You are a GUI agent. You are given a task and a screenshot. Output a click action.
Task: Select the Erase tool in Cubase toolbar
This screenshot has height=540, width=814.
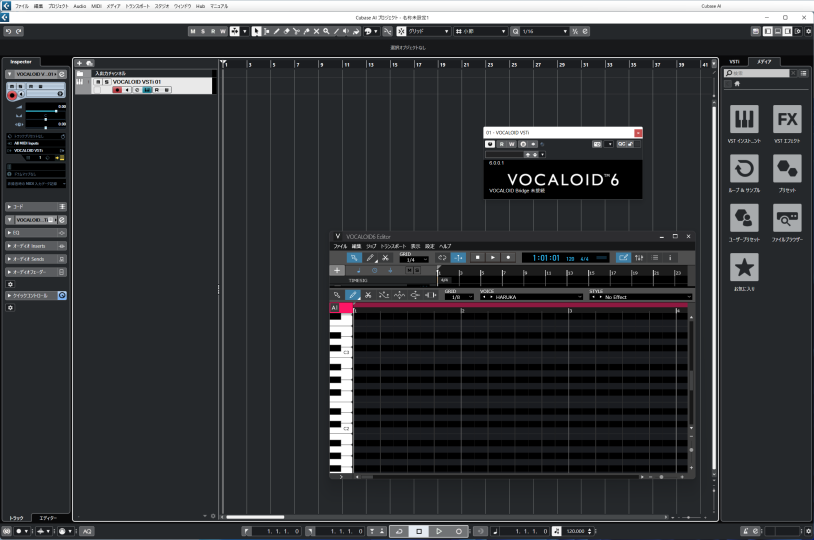[x=287, y=32]
